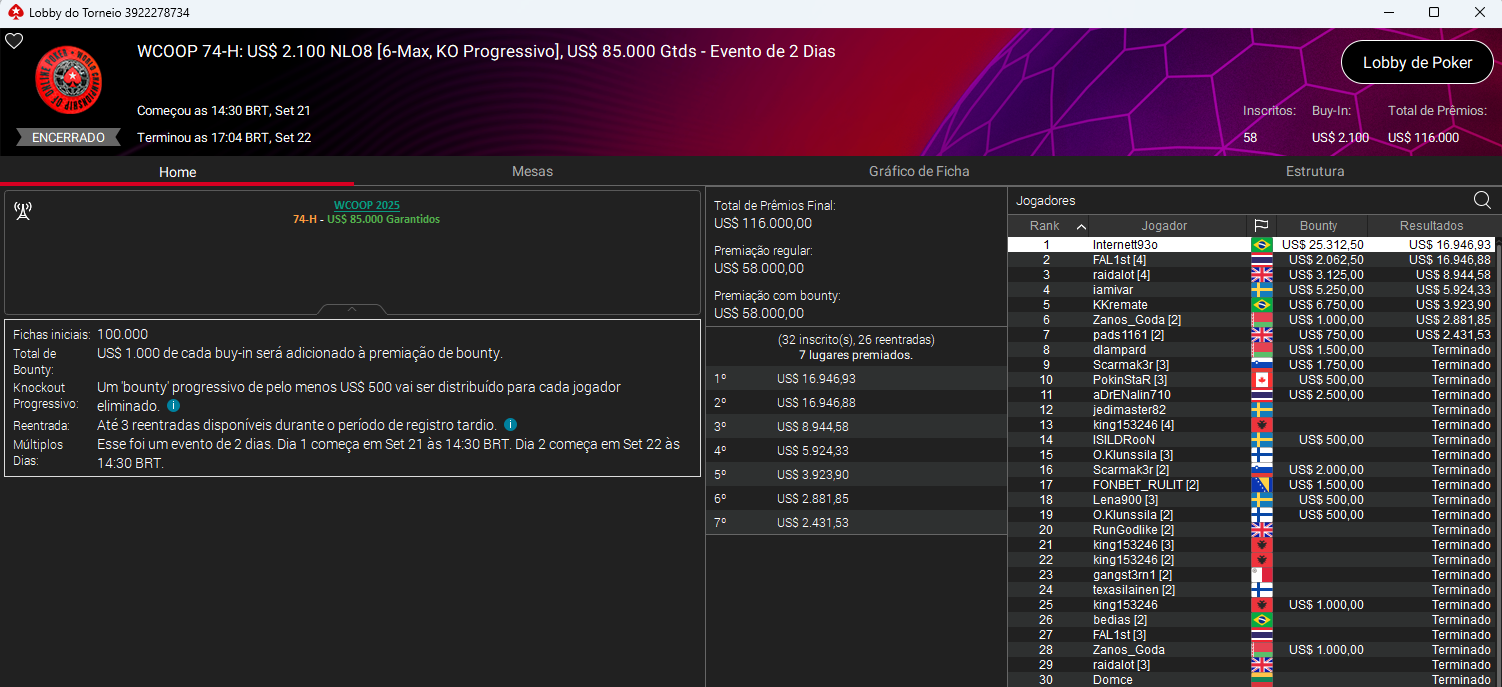The width and height of the screenshot is (1502, 687).
Task: Click 5º place prize US$ 3.923,90
Action: (813, 475)
